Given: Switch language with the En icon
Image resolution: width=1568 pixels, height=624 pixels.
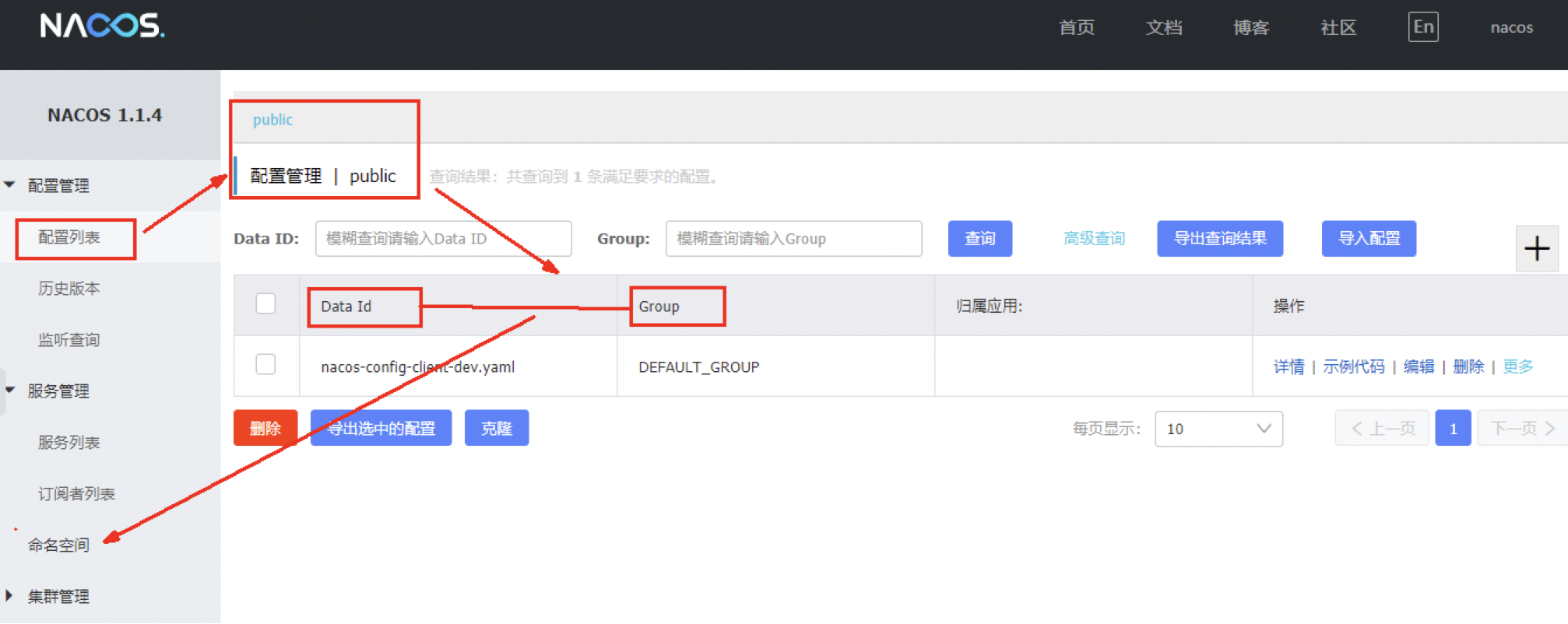Looking at the screenshot, I should point(1422,27).
